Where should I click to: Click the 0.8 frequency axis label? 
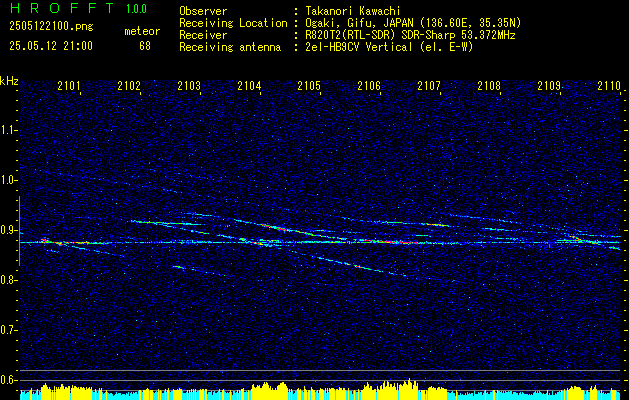point(8,280)
